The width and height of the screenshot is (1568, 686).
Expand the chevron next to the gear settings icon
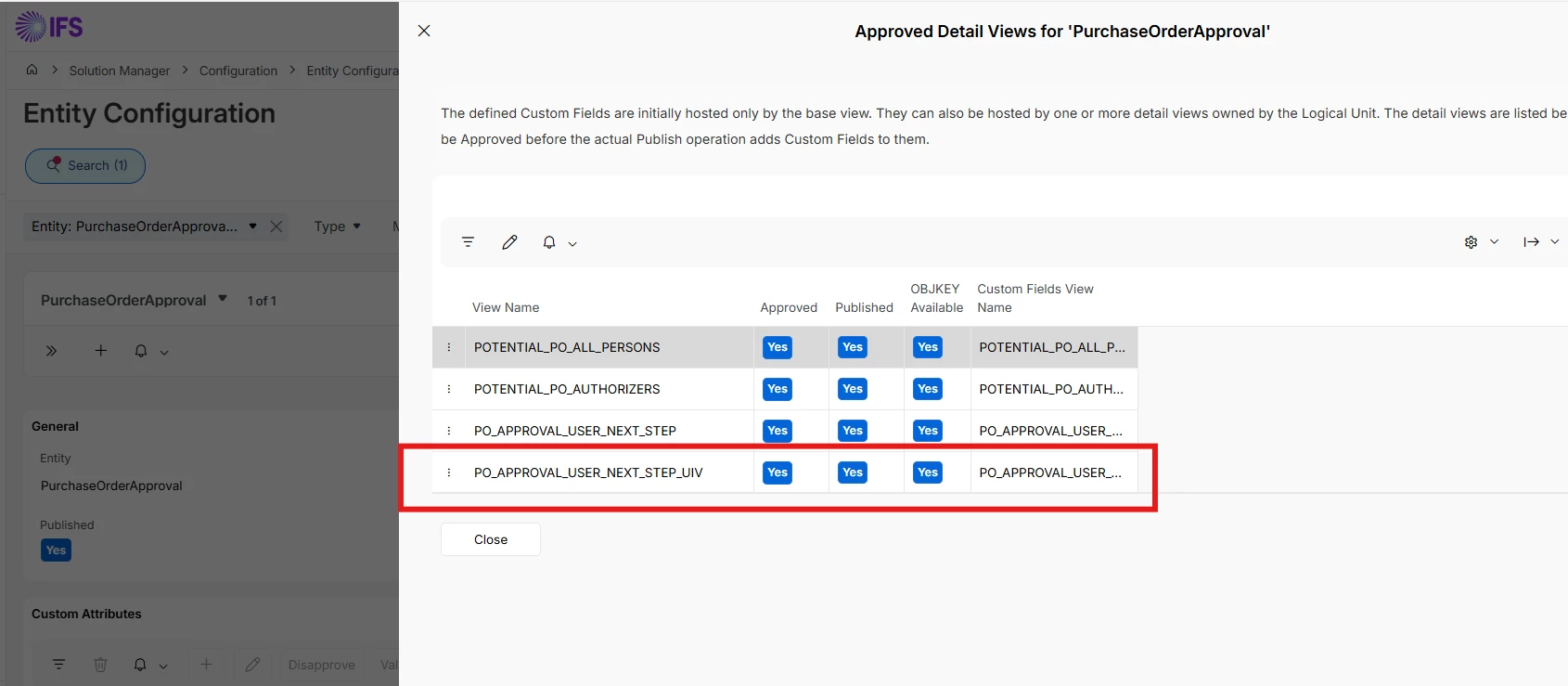coord(1494,242)
